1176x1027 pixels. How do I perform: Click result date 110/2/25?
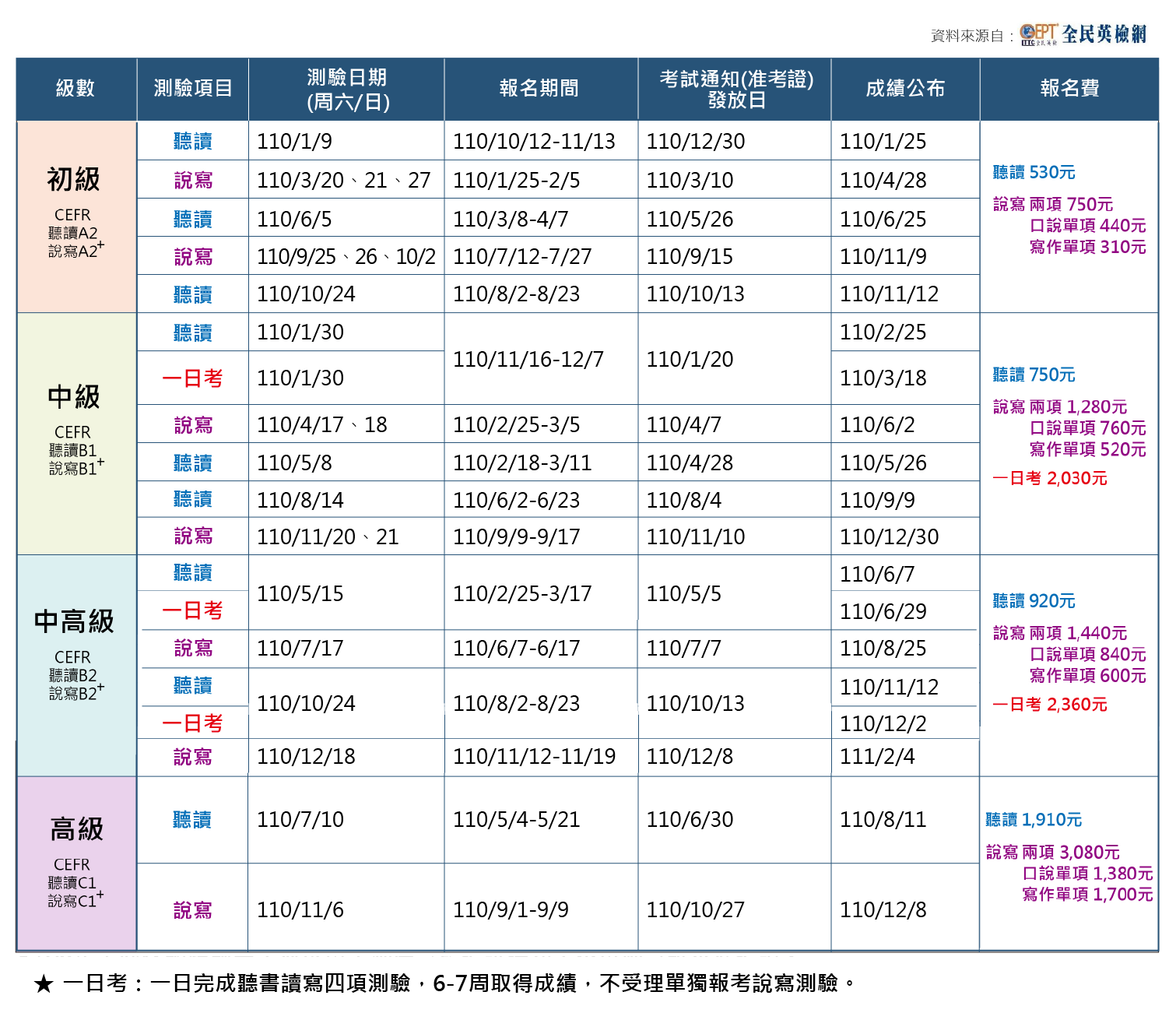[883, 332]
